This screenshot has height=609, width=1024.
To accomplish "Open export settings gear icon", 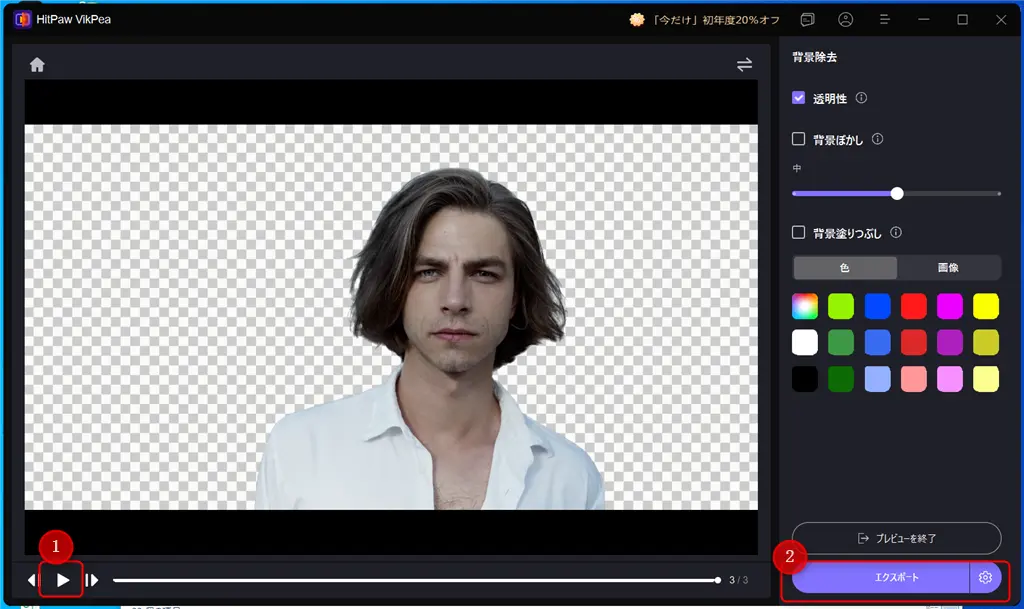I will pos(985,578).
